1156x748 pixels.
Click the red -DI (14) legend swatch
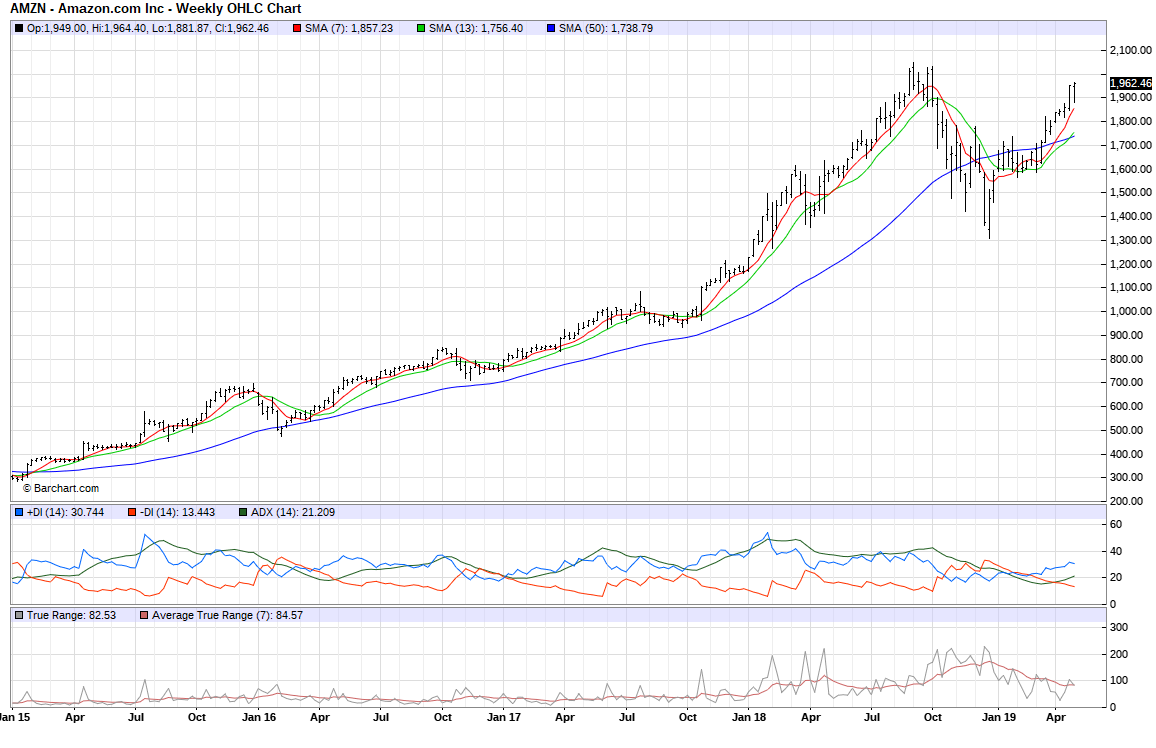pos(131,512)
